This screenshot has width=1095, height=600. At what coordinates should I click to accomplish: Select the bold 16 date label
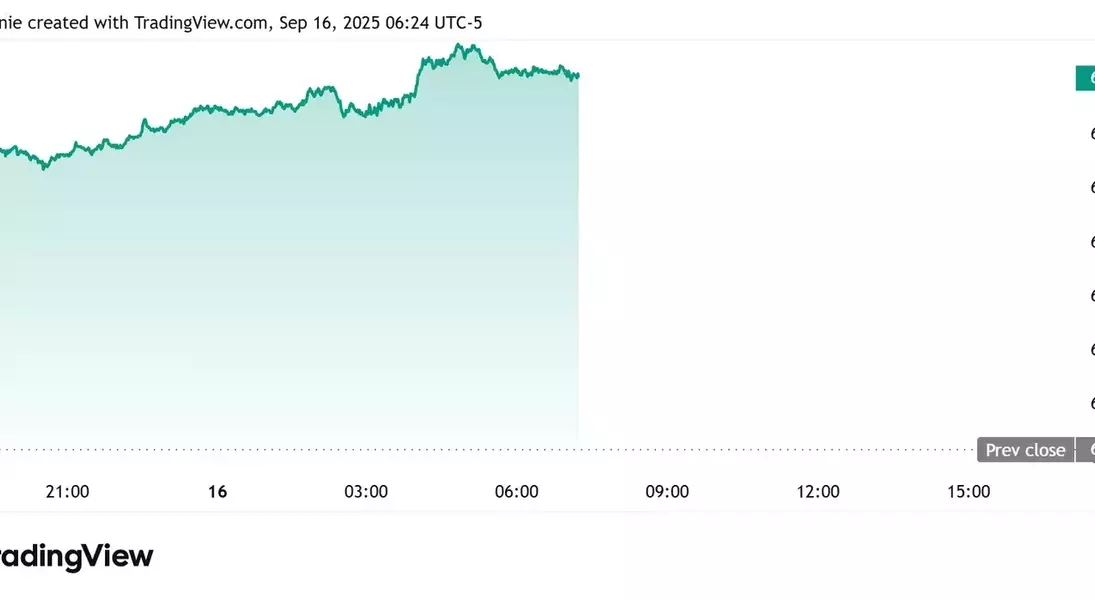coord(217,492)
